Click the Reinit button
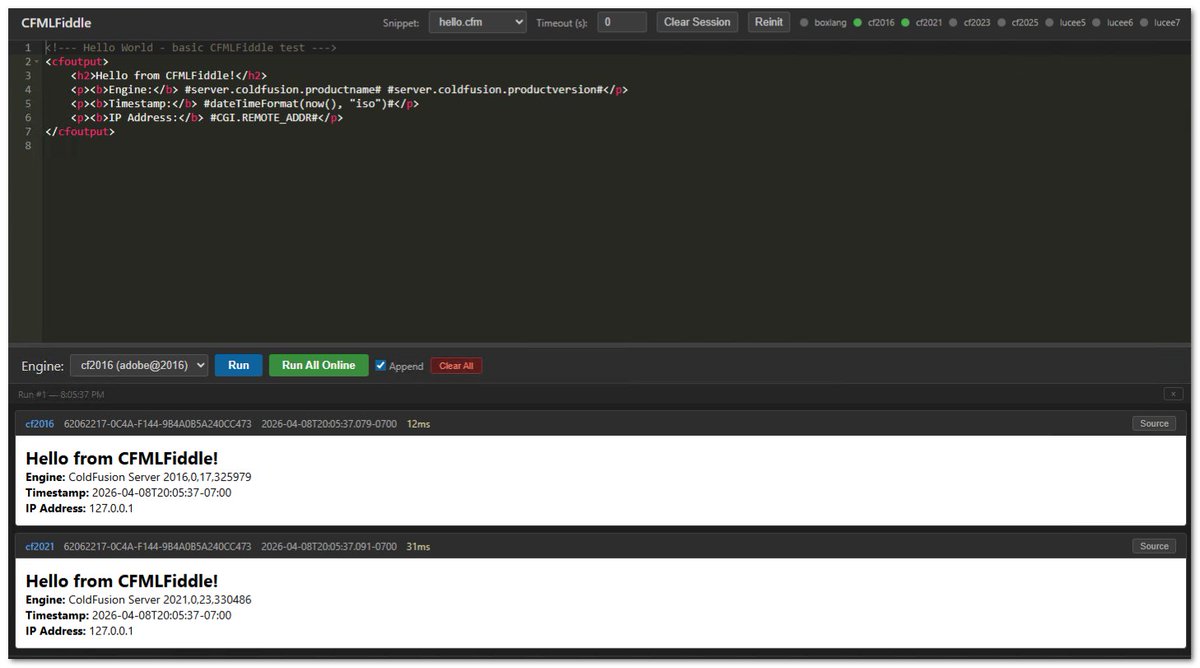1200x668 pixels. click(x=769, y=22)
